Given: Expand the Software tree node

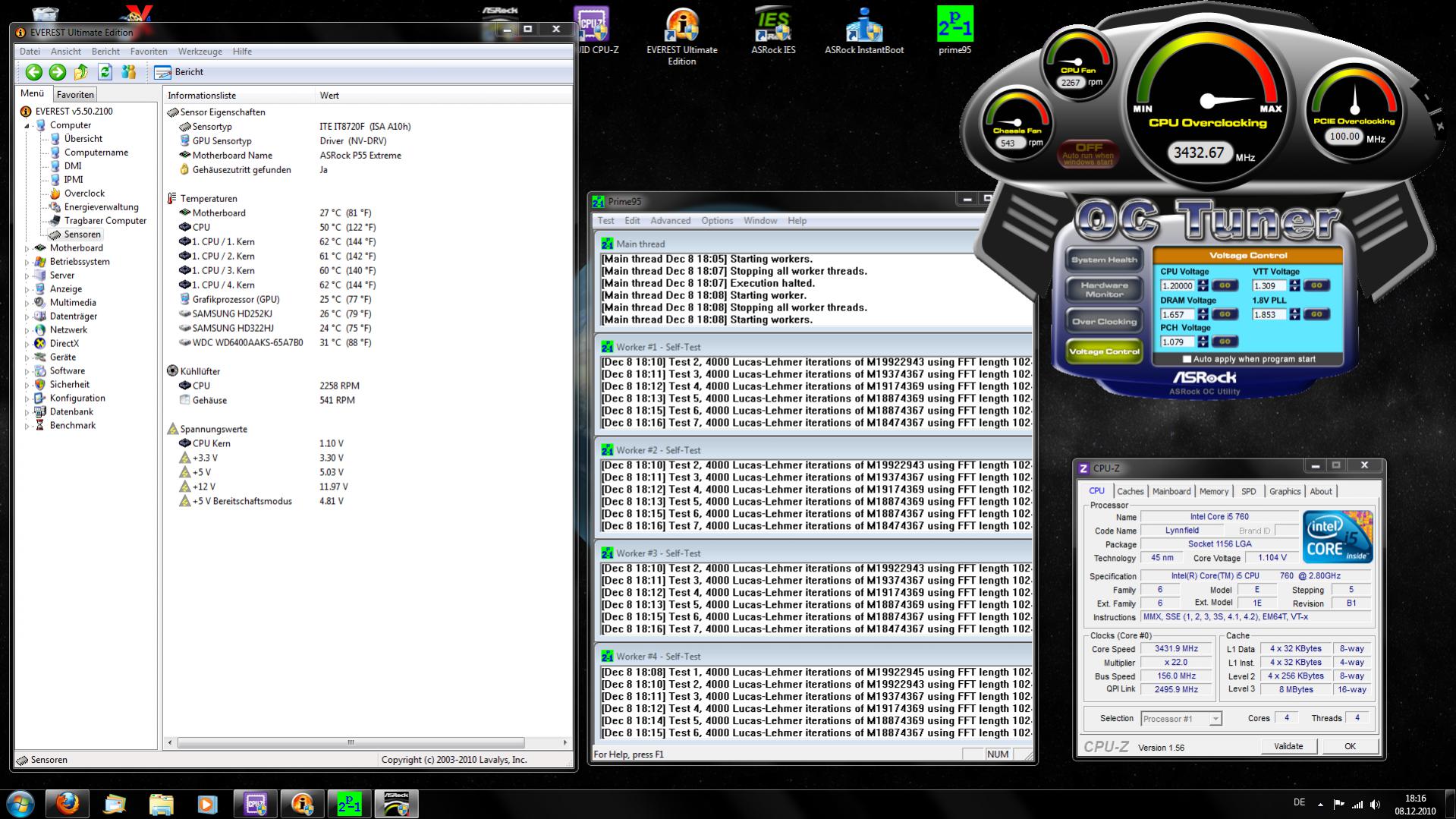Looking at the screenshot, I should click(x=27, y=371).
